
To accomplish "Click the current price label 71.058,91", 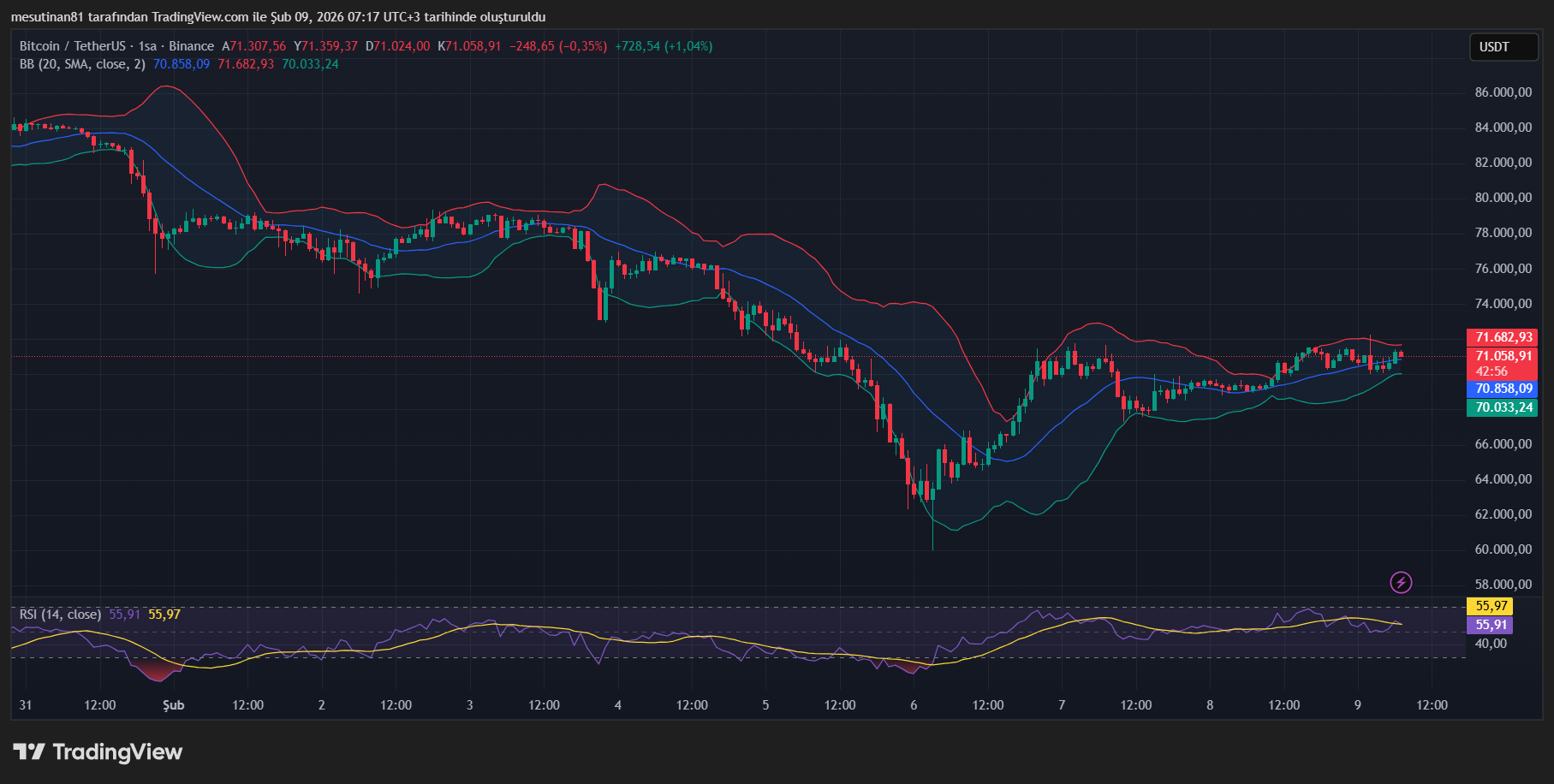I will point(1503,356).
